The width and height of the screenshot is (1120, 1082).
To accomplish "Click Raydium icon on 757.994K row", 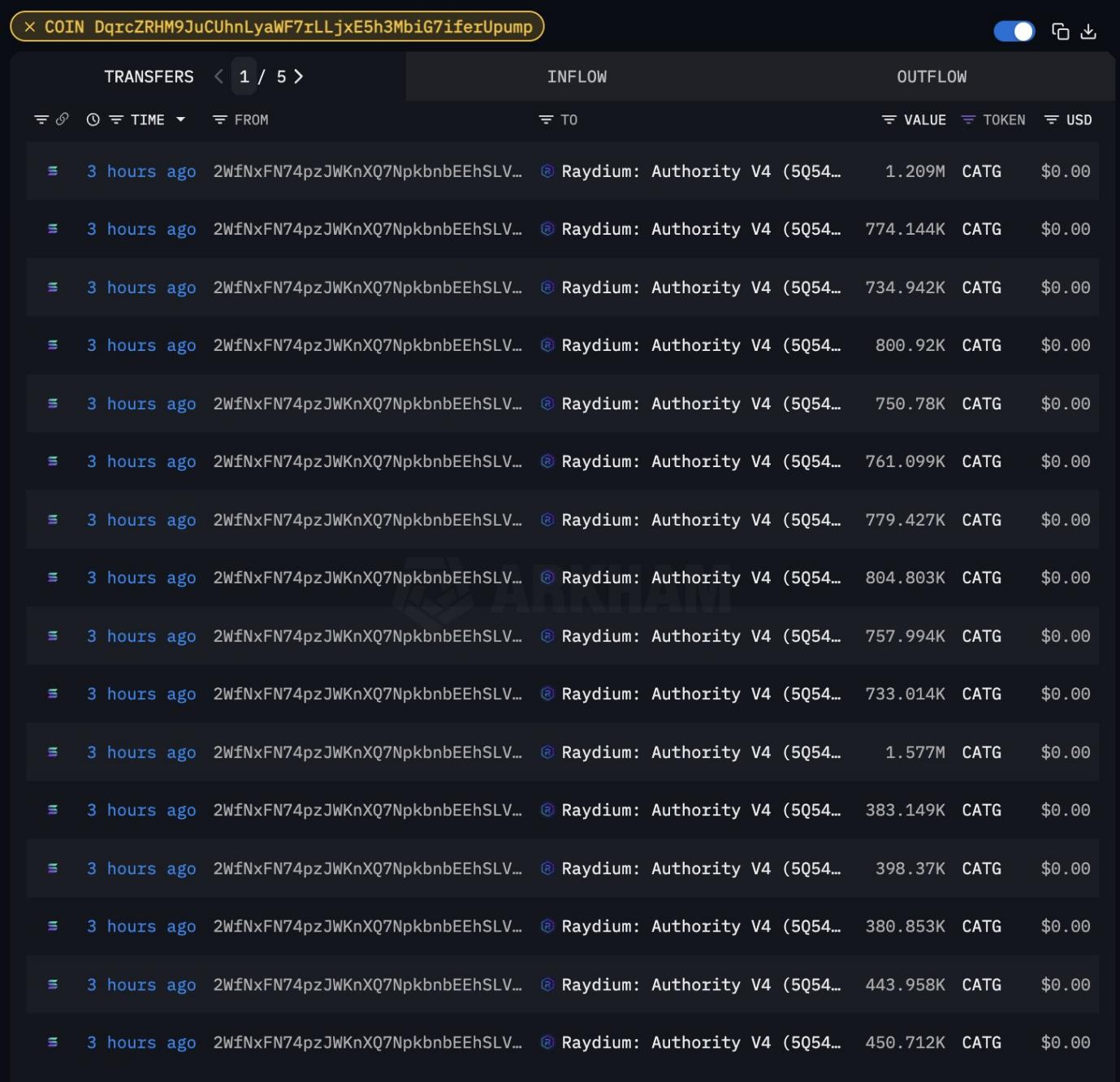I will pyautogui.click(x=547, y=636).
